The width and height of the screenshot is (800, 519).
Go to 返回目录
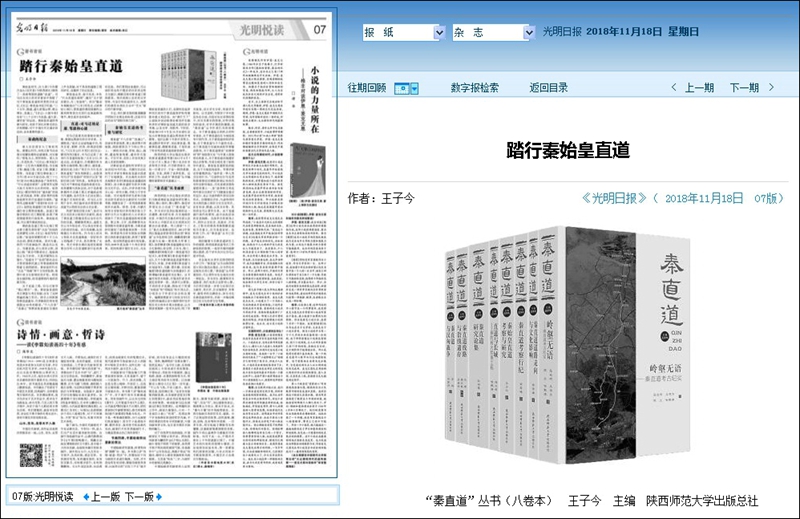point(548,88)
